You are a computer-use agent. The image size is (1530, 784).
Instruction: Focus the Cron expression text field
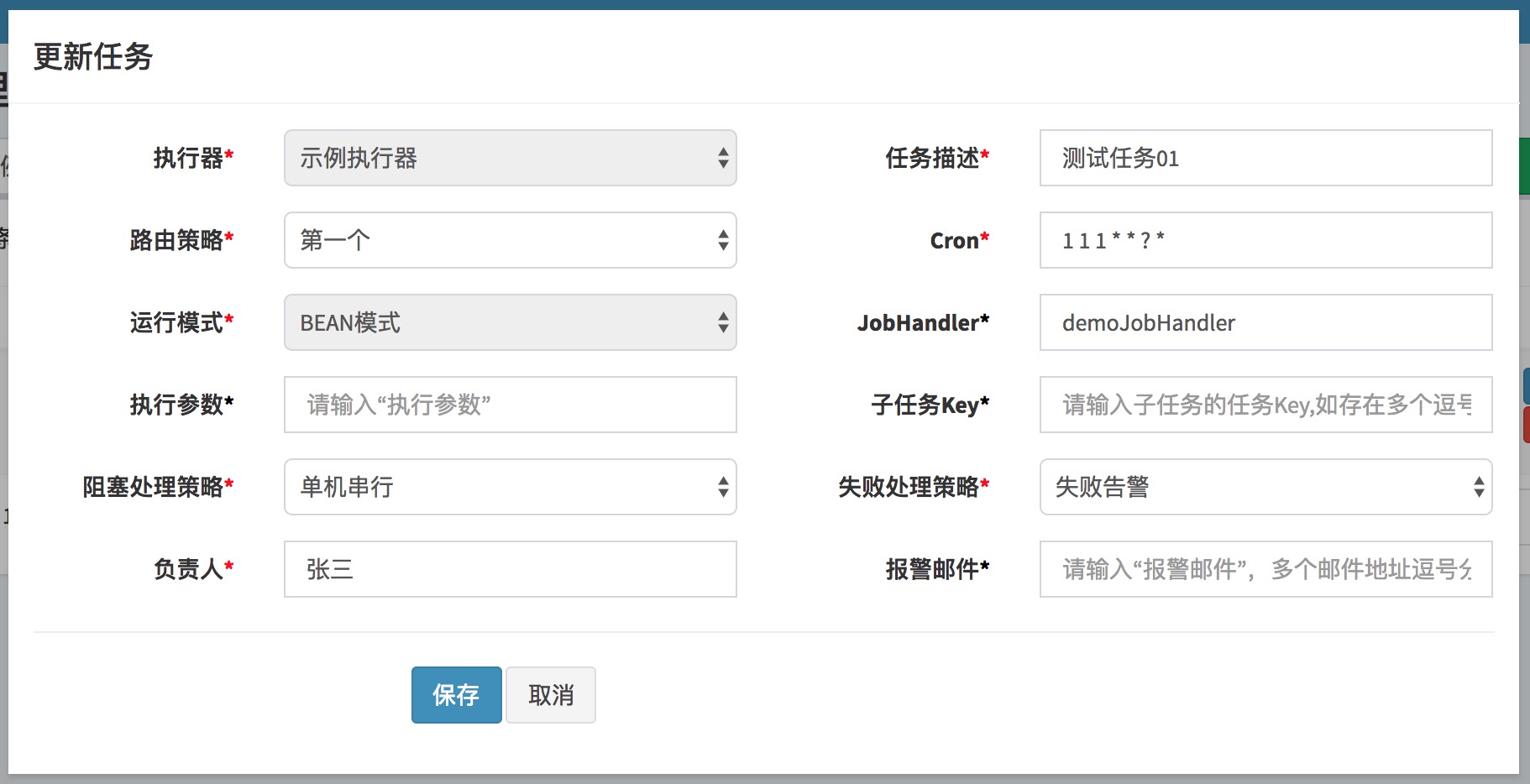1265,240
